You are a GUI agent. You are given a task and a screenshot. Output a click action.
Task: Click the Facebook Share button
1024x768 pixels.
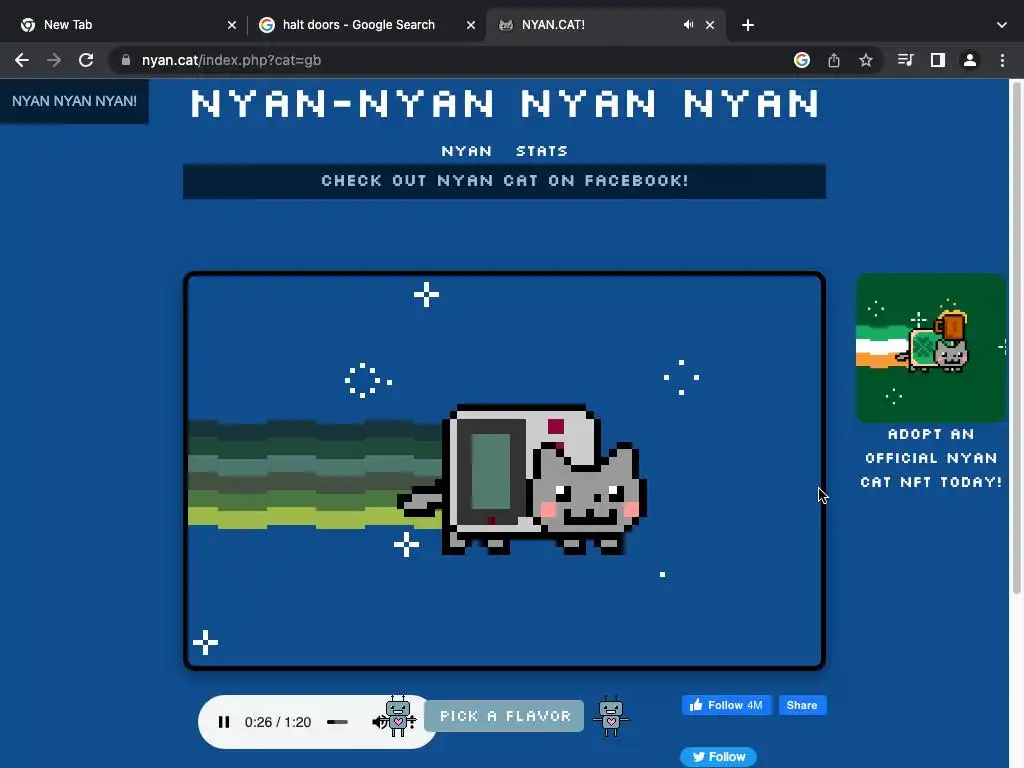click(x=802, y=705)
